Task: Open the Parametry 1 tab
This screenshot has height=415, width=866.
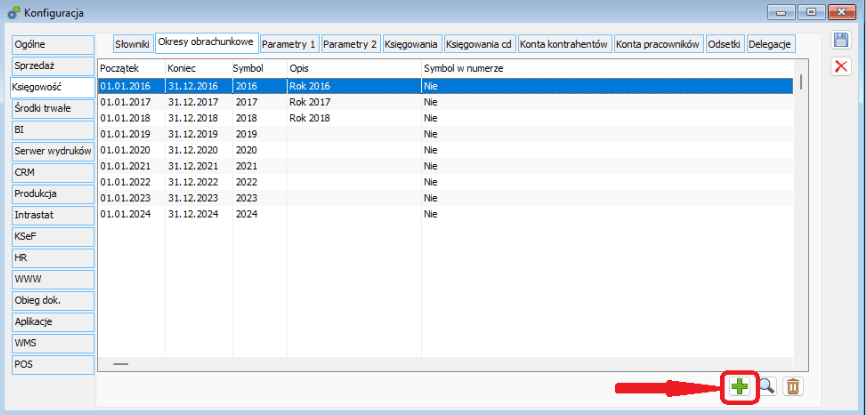Action: click(x=291, y=44)
